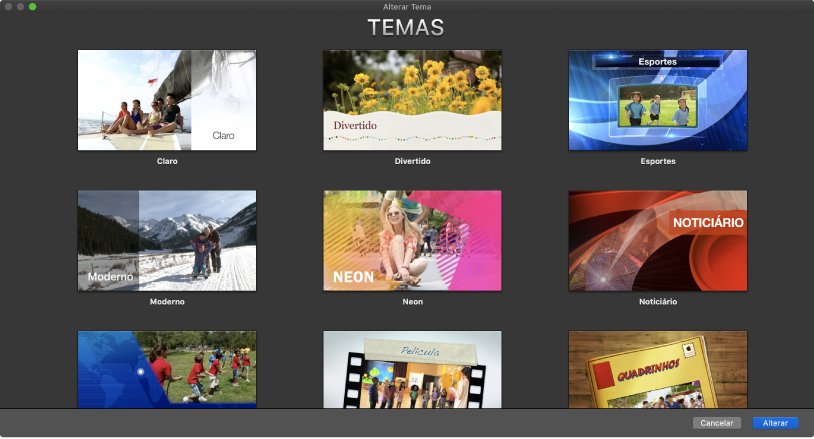Click the TEMAS heading
This screenshot has height=439, width=814.
[406, 27]
